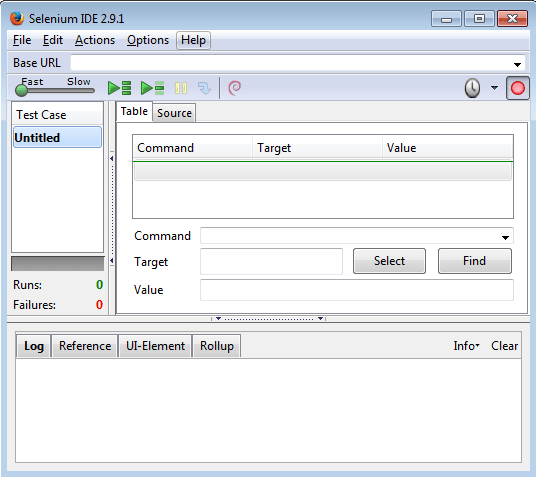Viewport: 536px width, 477px height.
Task: Close the Selenium IDE window
Action: (x=512, y=18)
